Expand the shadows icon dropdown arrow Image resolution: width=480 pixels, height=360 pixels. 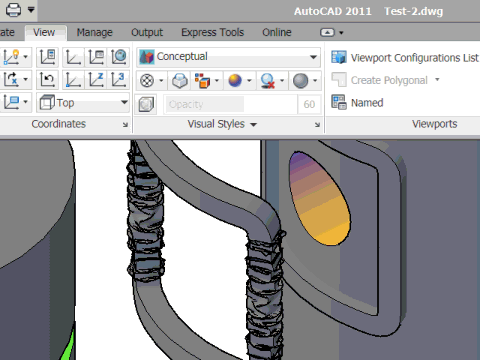(282, 81)
